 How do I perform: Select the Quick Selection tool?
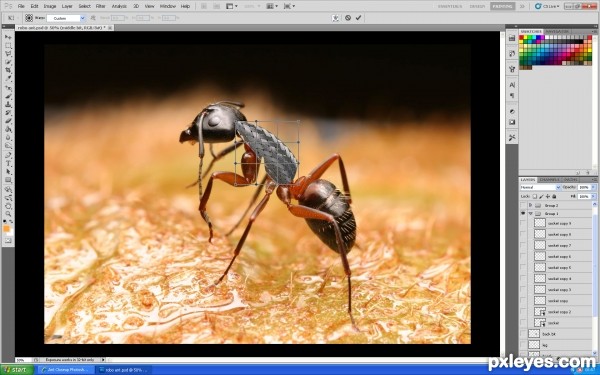pos(8,62)
